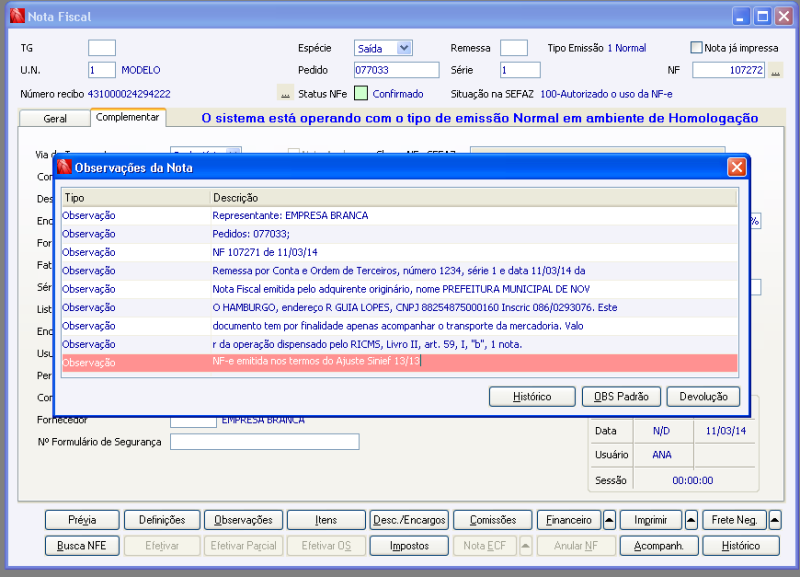Click the Usuário value 'ANA'
Viewport: 800px width, 577px height.
click(662, 455)
